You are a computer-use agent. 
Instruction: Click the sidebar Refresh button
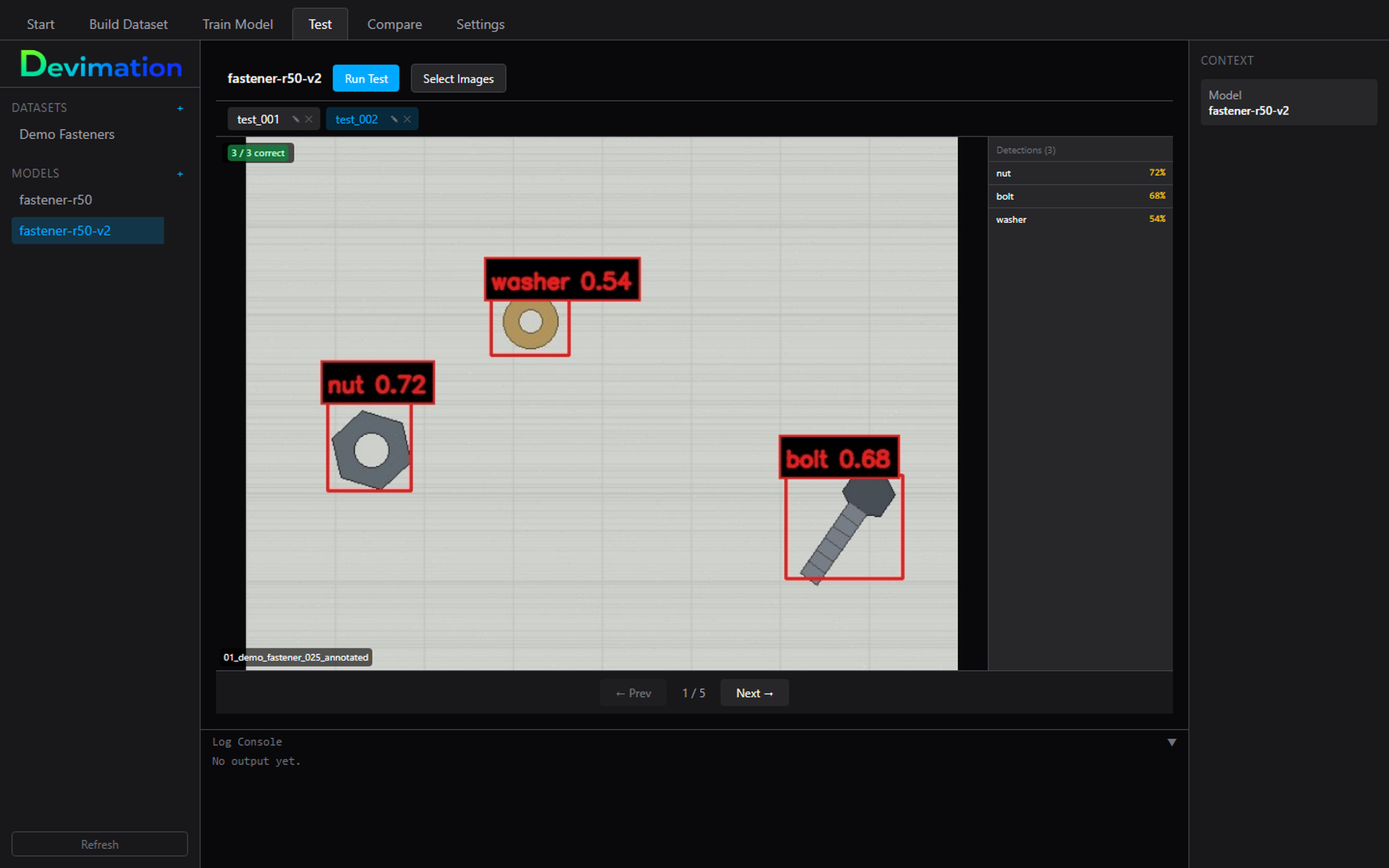click(x=99, y=844)
